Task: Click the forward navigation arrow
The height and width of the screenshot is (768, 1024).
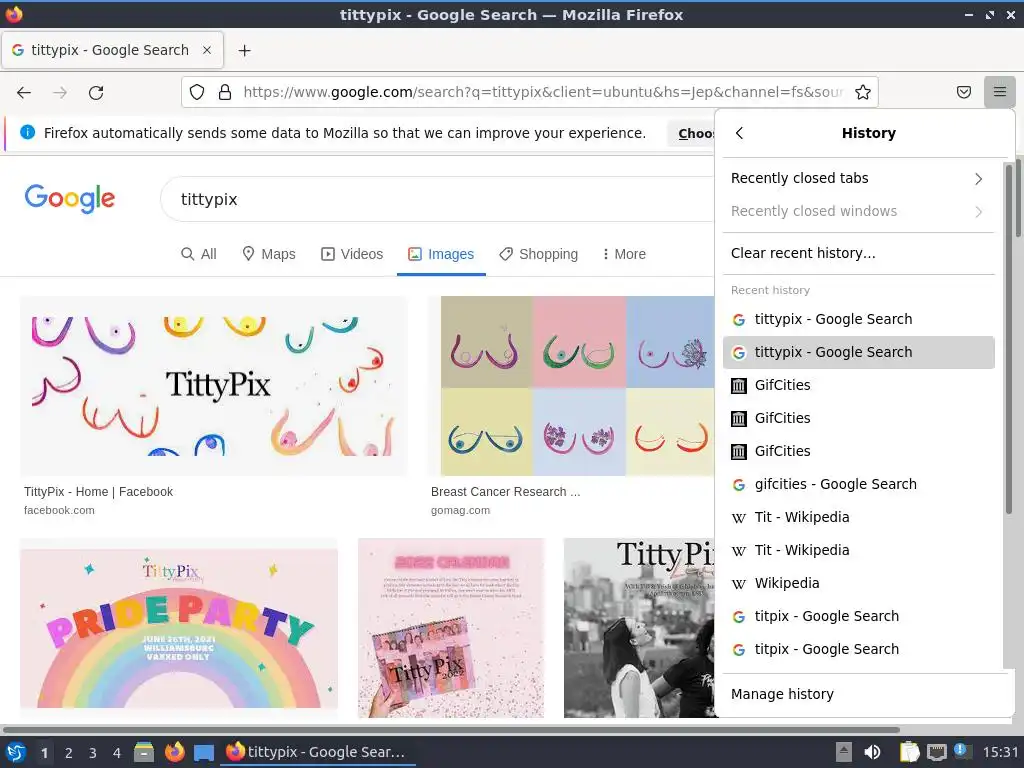Action: [60, 93]
